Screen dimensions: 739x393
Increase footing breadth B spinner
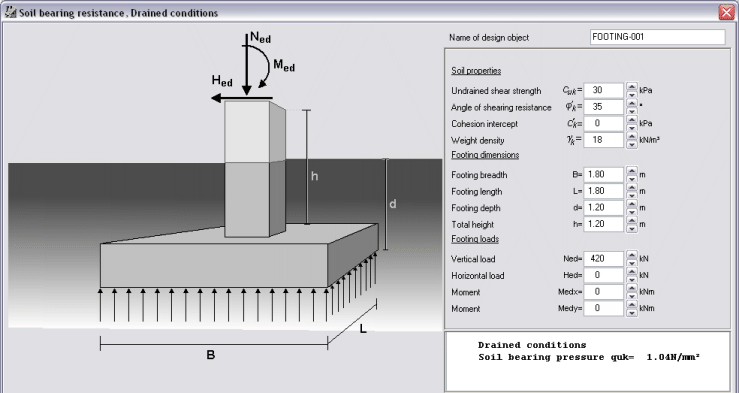632,170
